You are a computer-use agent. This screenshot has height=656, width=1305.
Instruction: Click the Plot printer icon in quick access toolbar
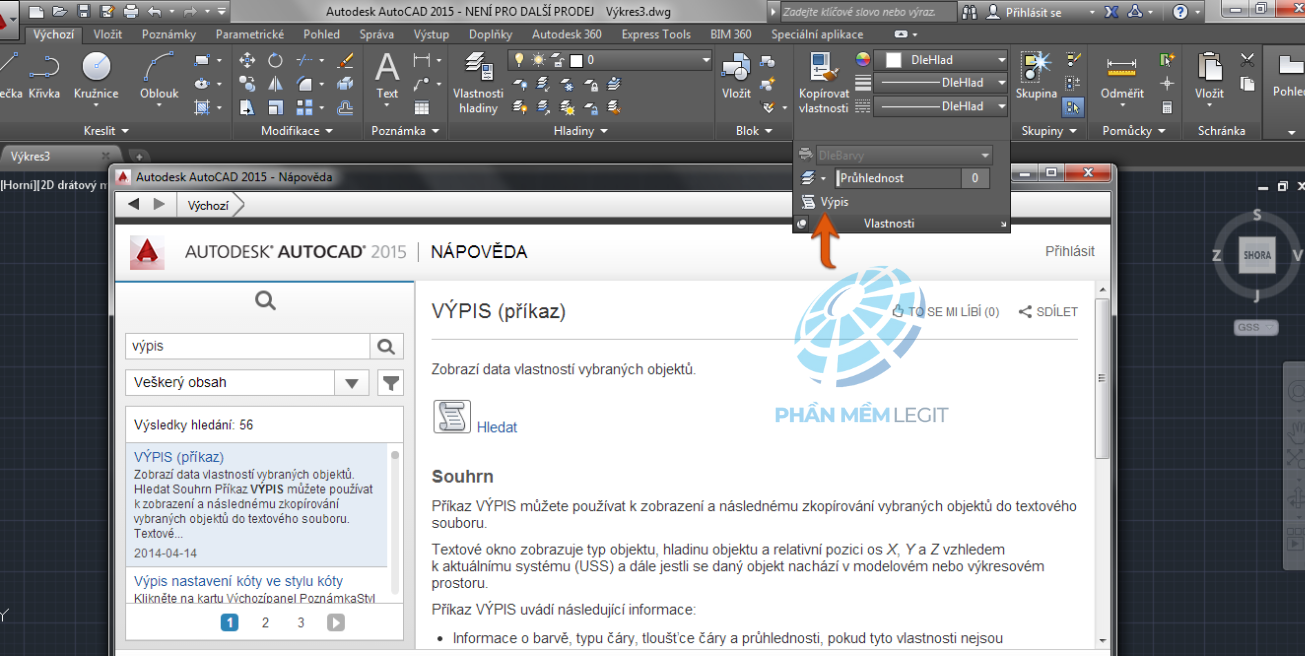tap(130, 12)
